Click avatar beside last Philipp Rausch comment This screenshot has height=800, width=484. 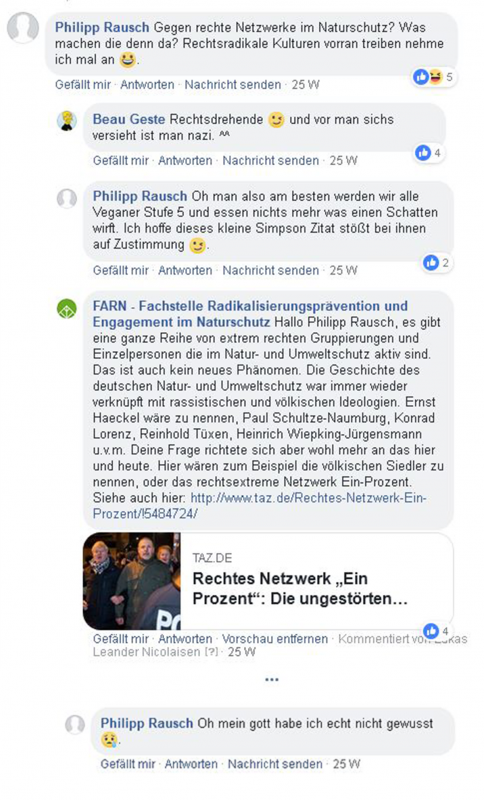[x=74, y=725]
